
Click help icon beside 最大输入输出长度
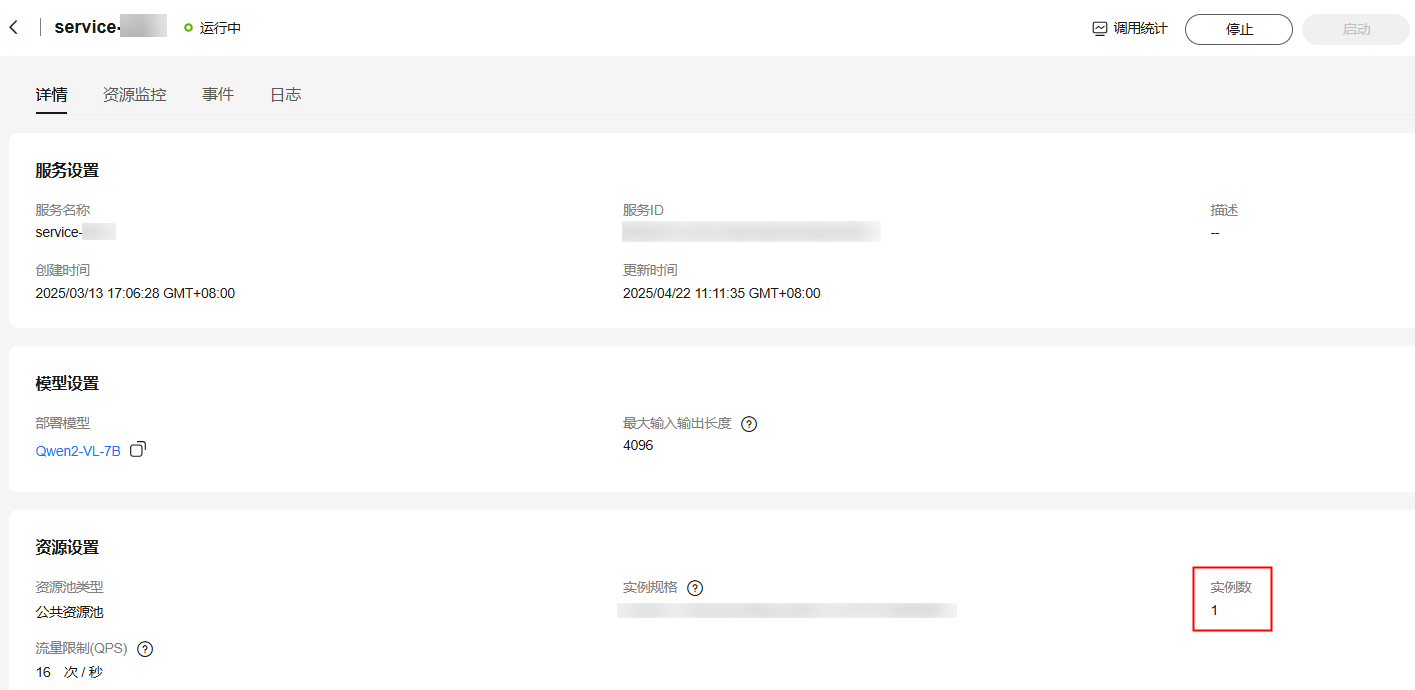[x=749, y=424]
